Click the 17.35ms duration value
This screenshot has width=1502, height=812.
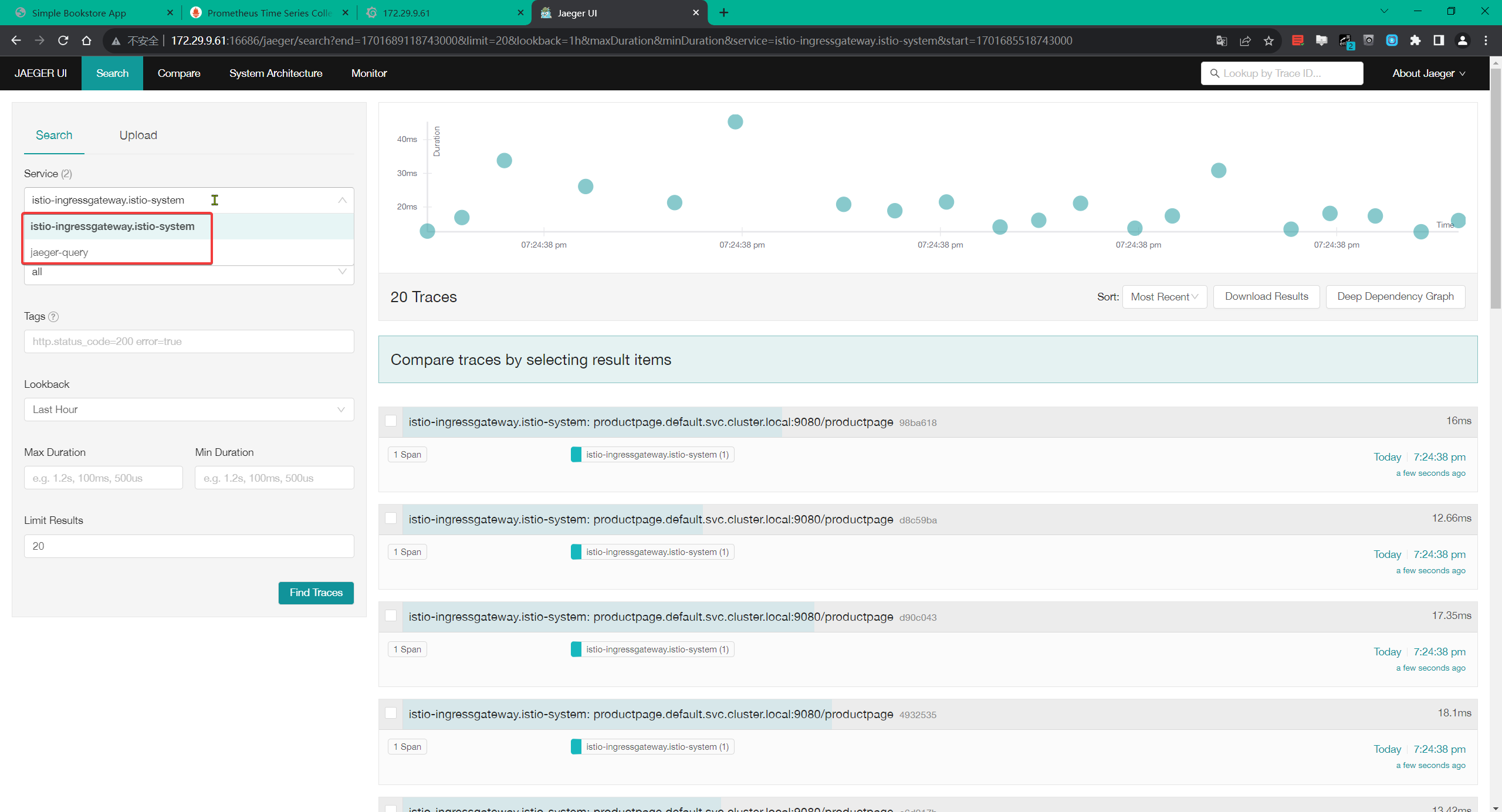(x=1451, y=615)
